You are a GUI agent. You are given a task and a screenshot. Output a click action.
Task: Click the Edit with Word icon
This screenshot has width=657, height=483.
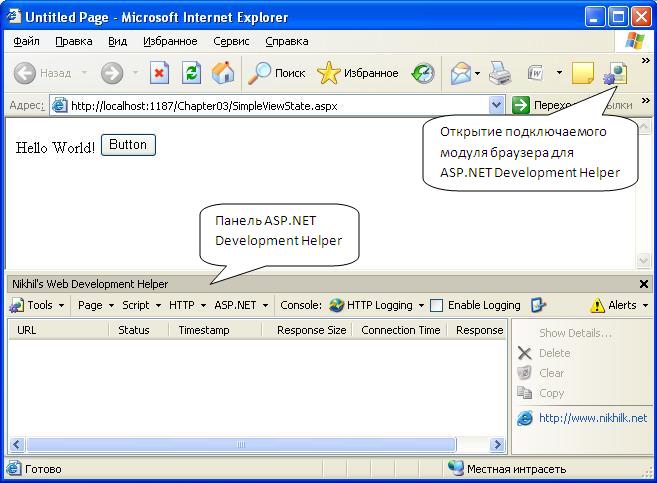pyautogui.click(x=535, y=73)
